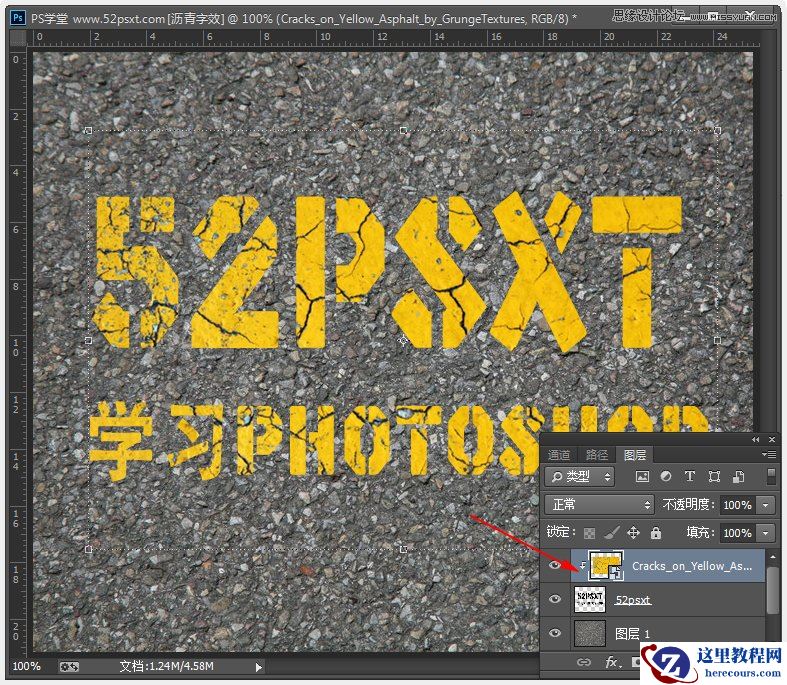This screenshot has width=787, height=685.
Task: Select the 图层 layers tab
Action: click(634, 455)
